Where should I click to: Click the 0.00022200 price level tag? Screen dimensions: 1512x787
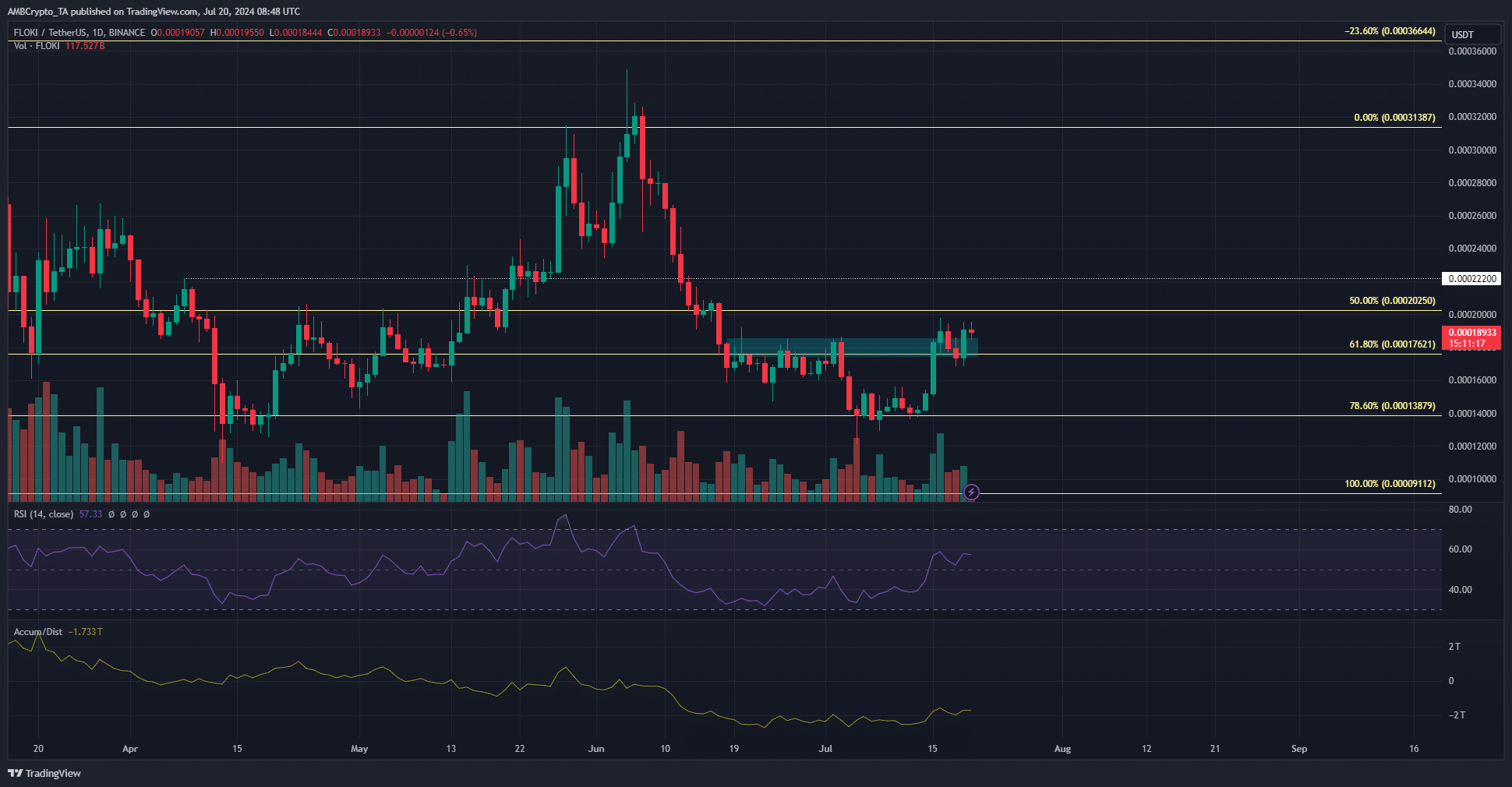tap(1471, 279)
